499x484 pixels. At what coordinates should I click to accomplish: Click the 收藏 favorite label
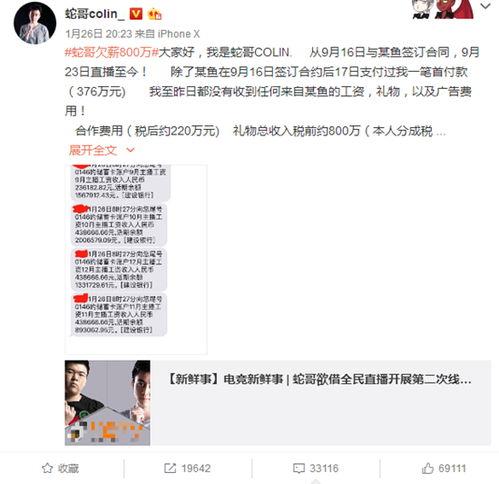(68, 468)
